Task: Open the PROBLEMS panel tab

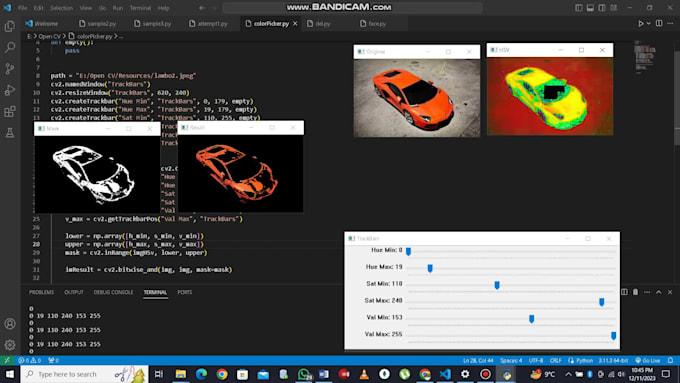Action: pyautogui.click(x=42, y=292)
